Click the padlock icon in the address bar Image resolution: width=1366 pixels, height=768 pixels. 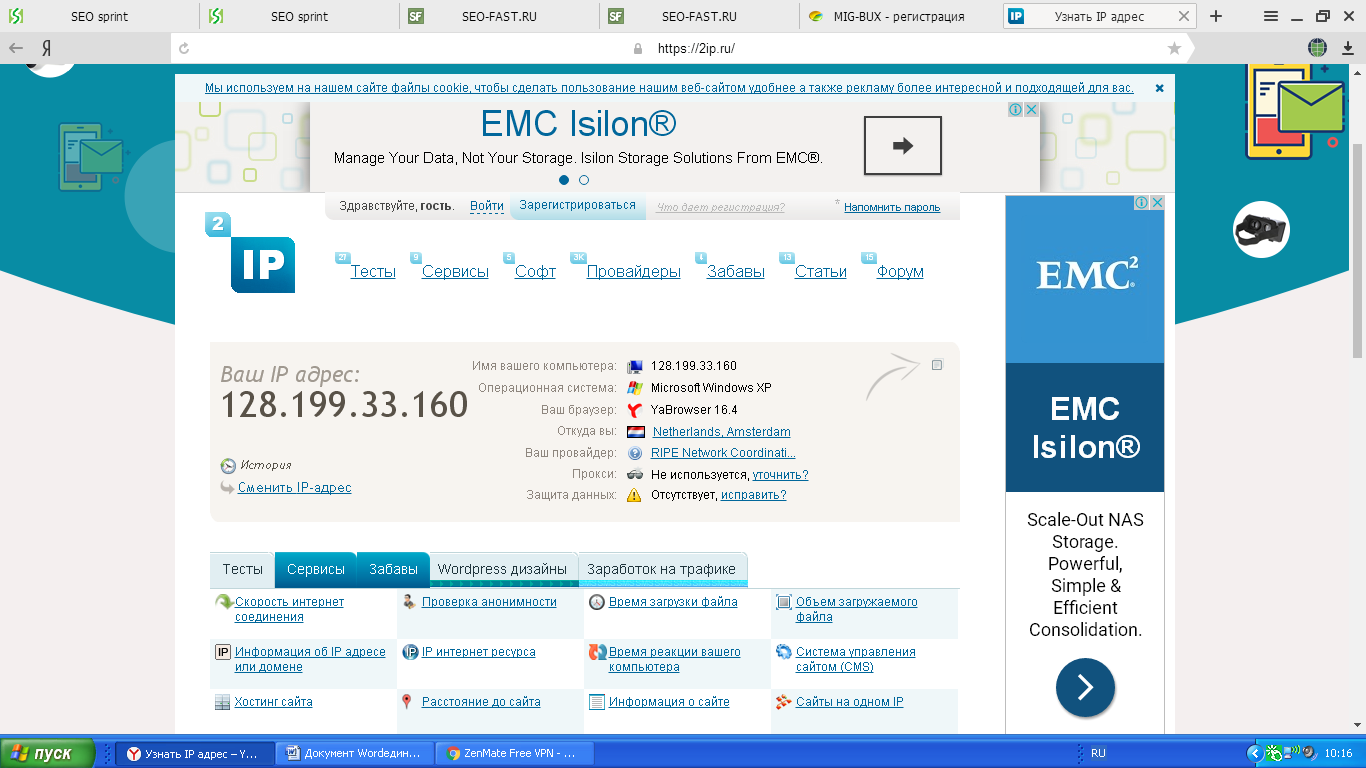point(638,48)
